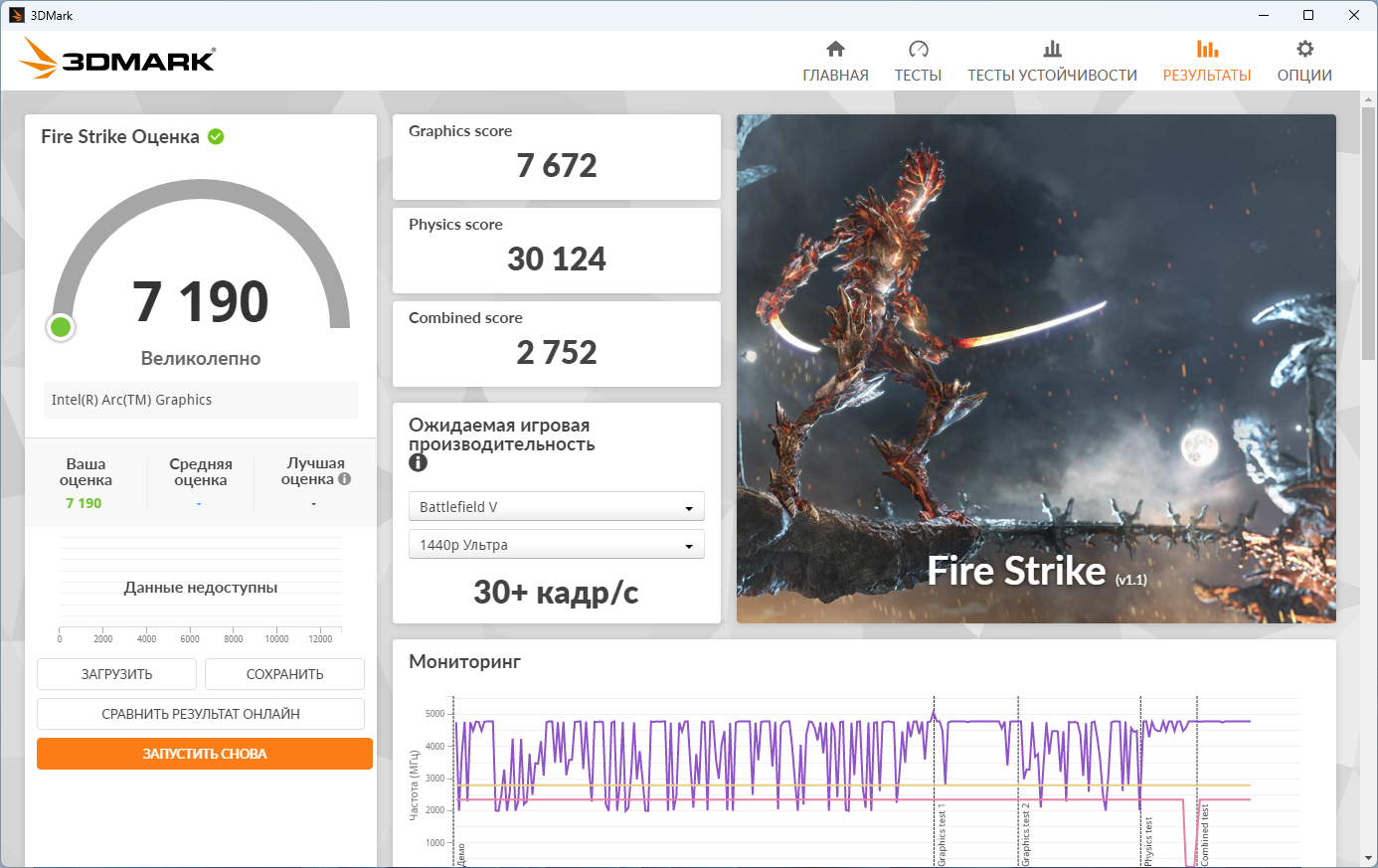
Task: Click the Мониторинг section heading
Action: (x=464, y=662)
